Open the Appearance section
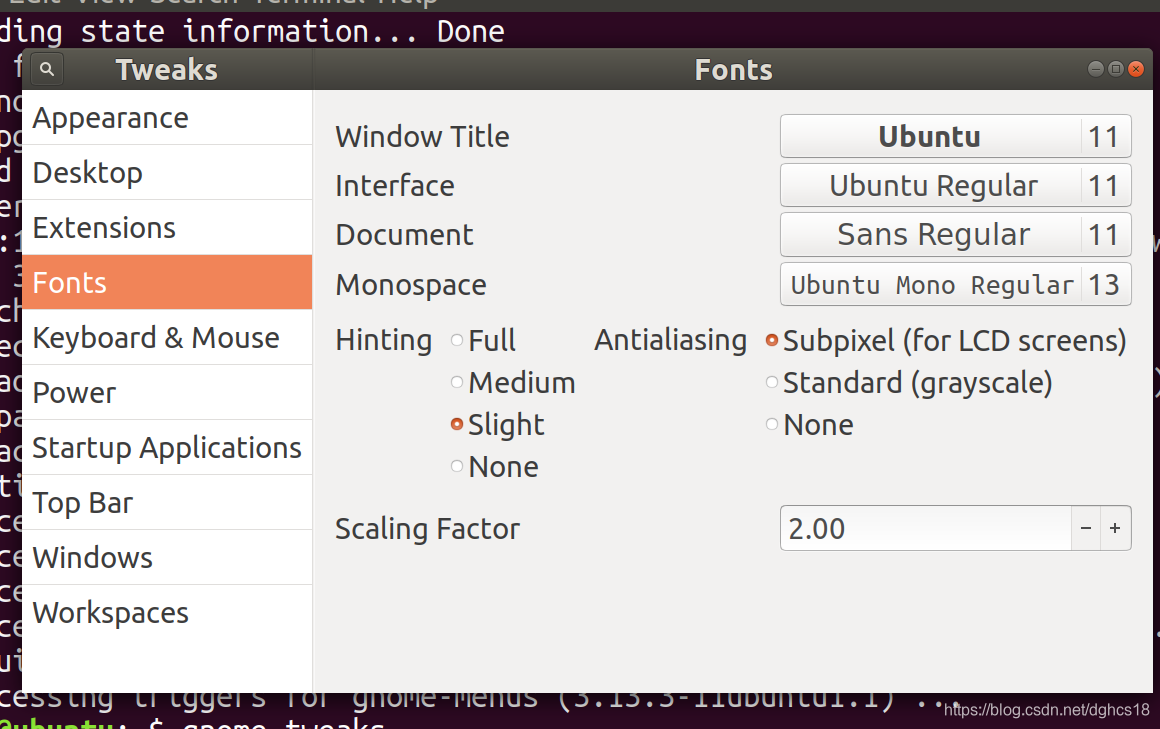Screen dimensions: 1160x729 pos(167,118)
